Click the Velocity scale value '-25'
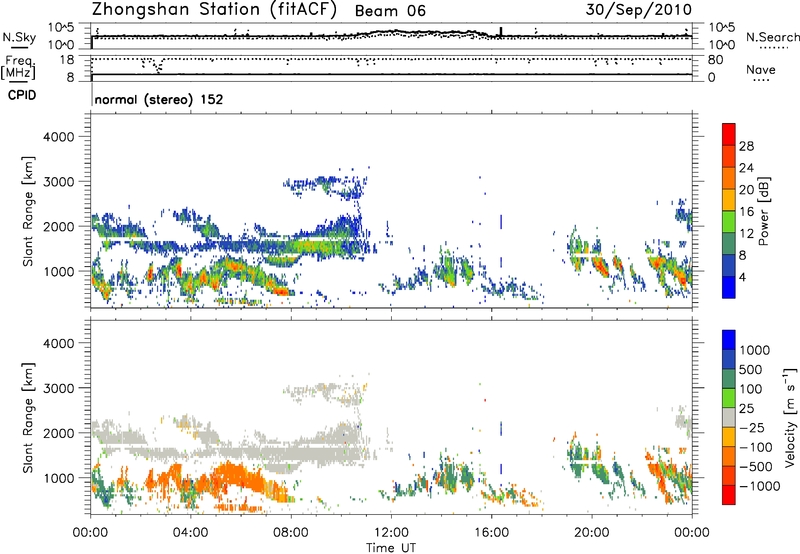Viewport: 800px width, 554px height. pos(752,427)
